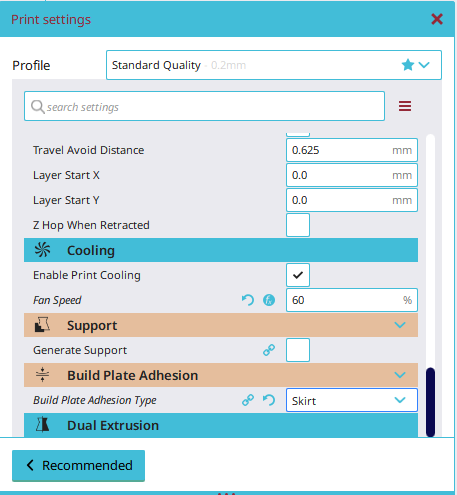Open the Skirt adhesion type dropdown
Screen dimensions: 457x495
pos(352,400)
